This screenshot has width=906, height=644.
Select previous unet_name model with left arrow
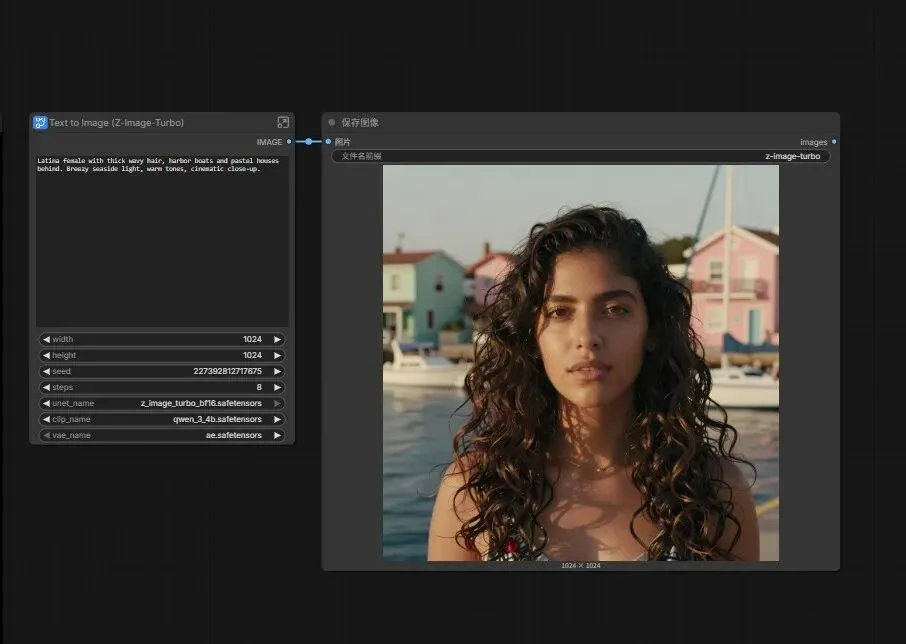pyautogui.click(x=46, y=403)
